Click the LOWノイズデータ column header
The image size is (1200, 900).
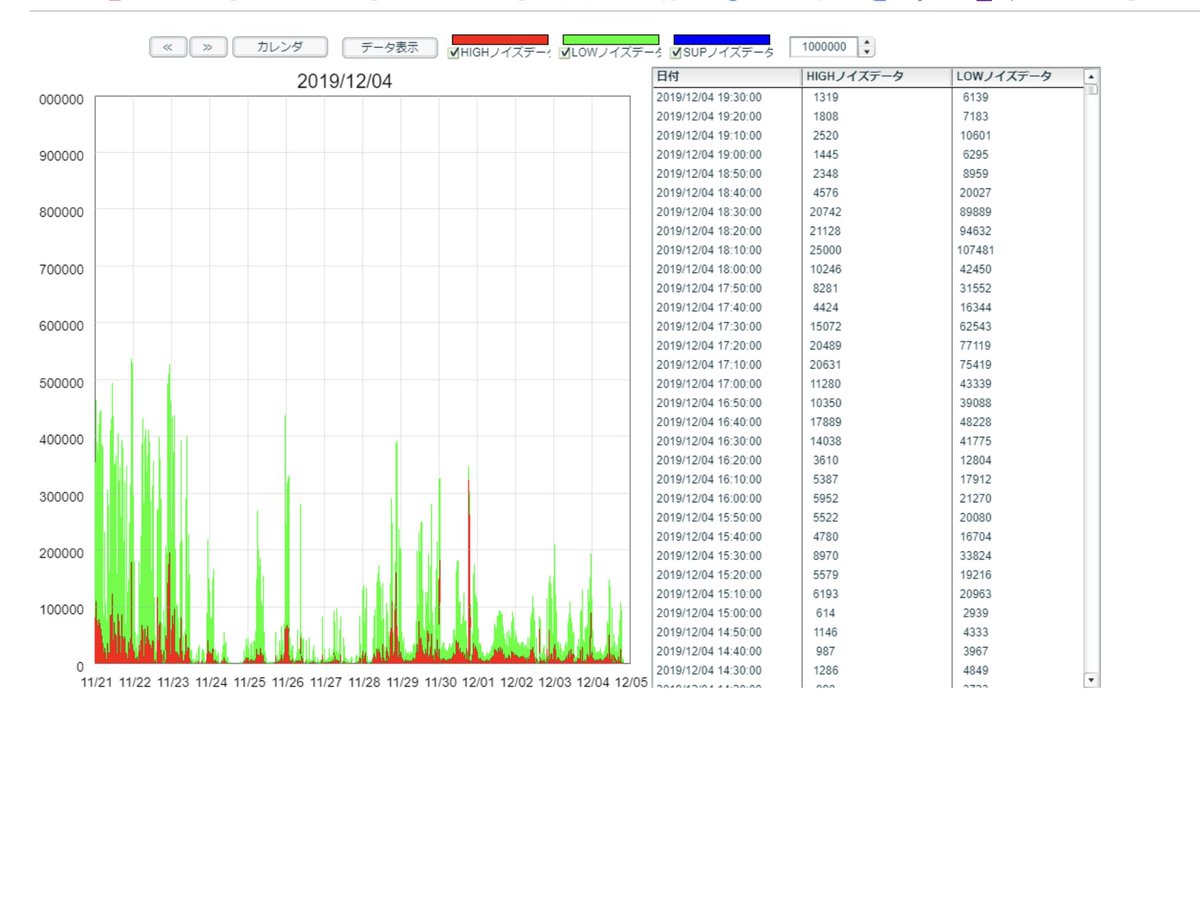[1017, 76]
